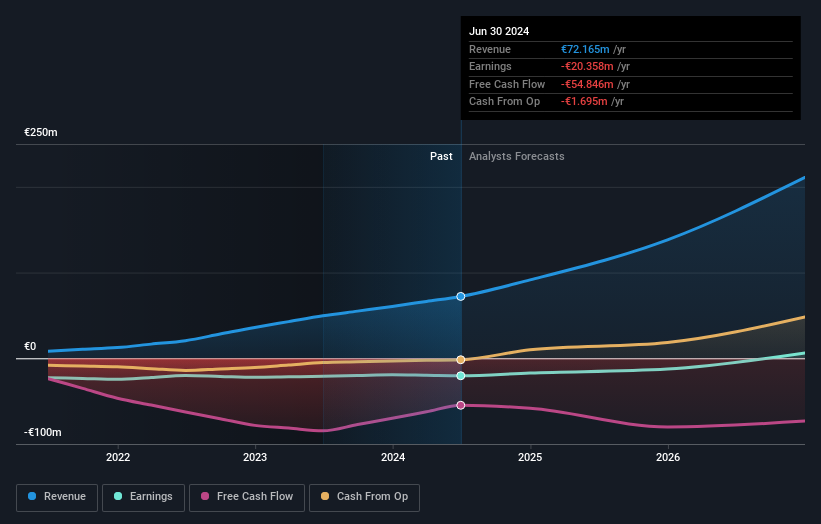Click the Revenue row label in tooltip
Image resolution: width=821 pixels, height=524 pixels.
[x=490, y=49]
